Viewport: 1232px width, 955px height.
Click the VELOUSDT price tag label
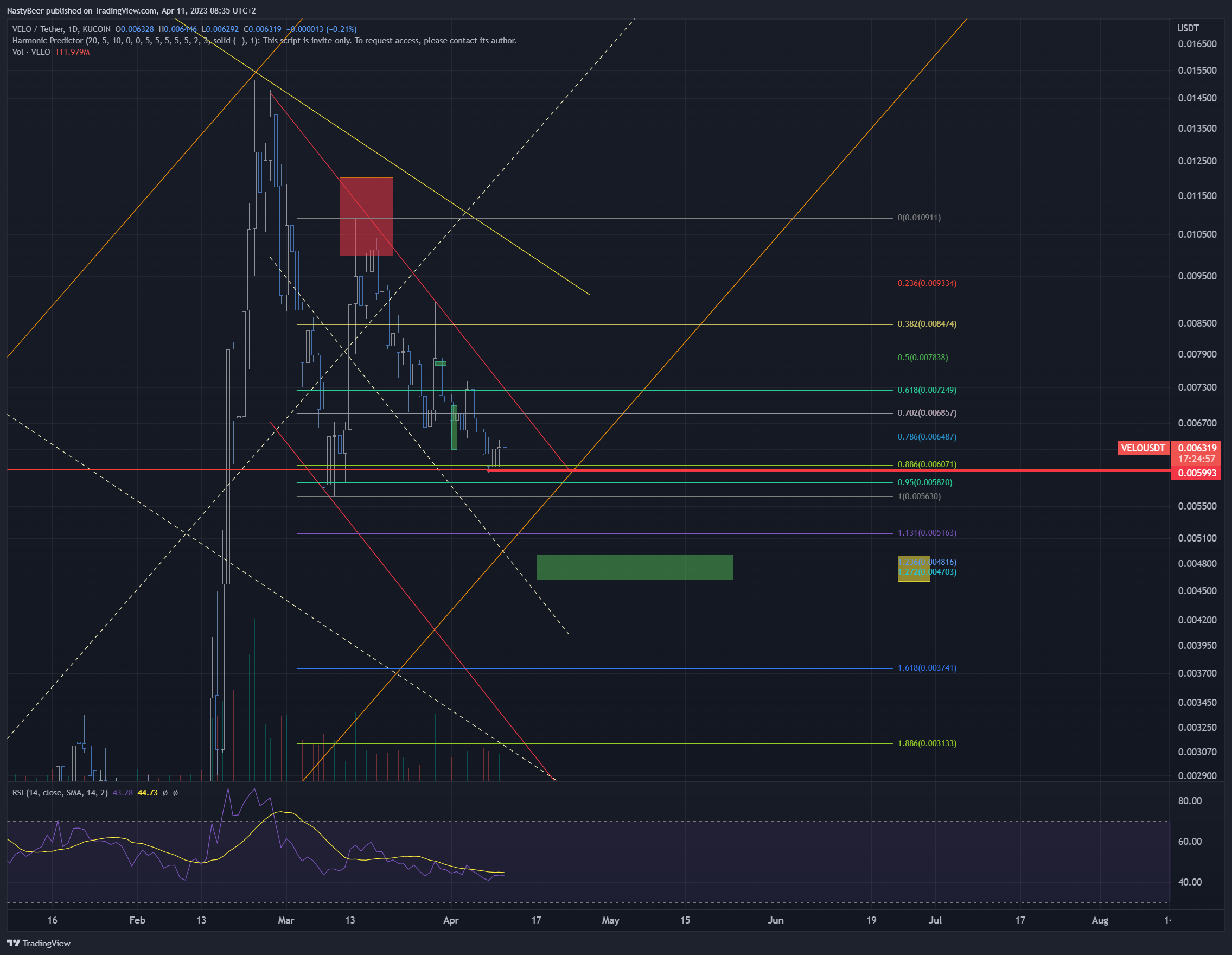click(1143, 448)
